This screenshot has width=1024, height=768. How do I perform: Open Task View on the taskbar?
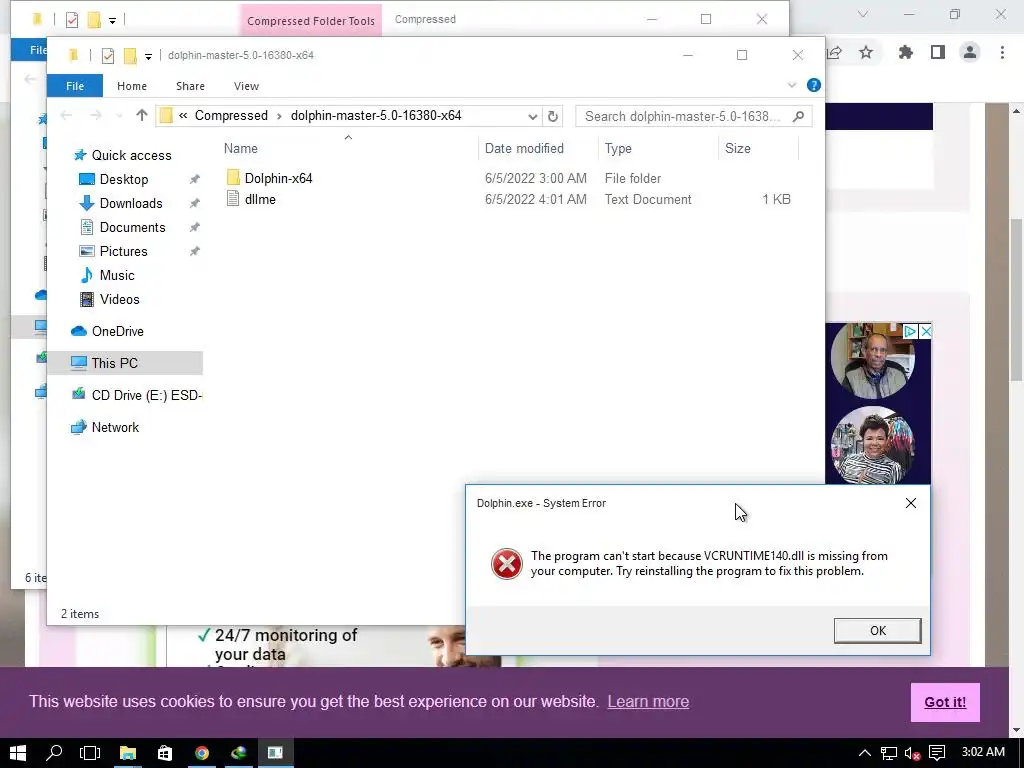click(89, 753)
